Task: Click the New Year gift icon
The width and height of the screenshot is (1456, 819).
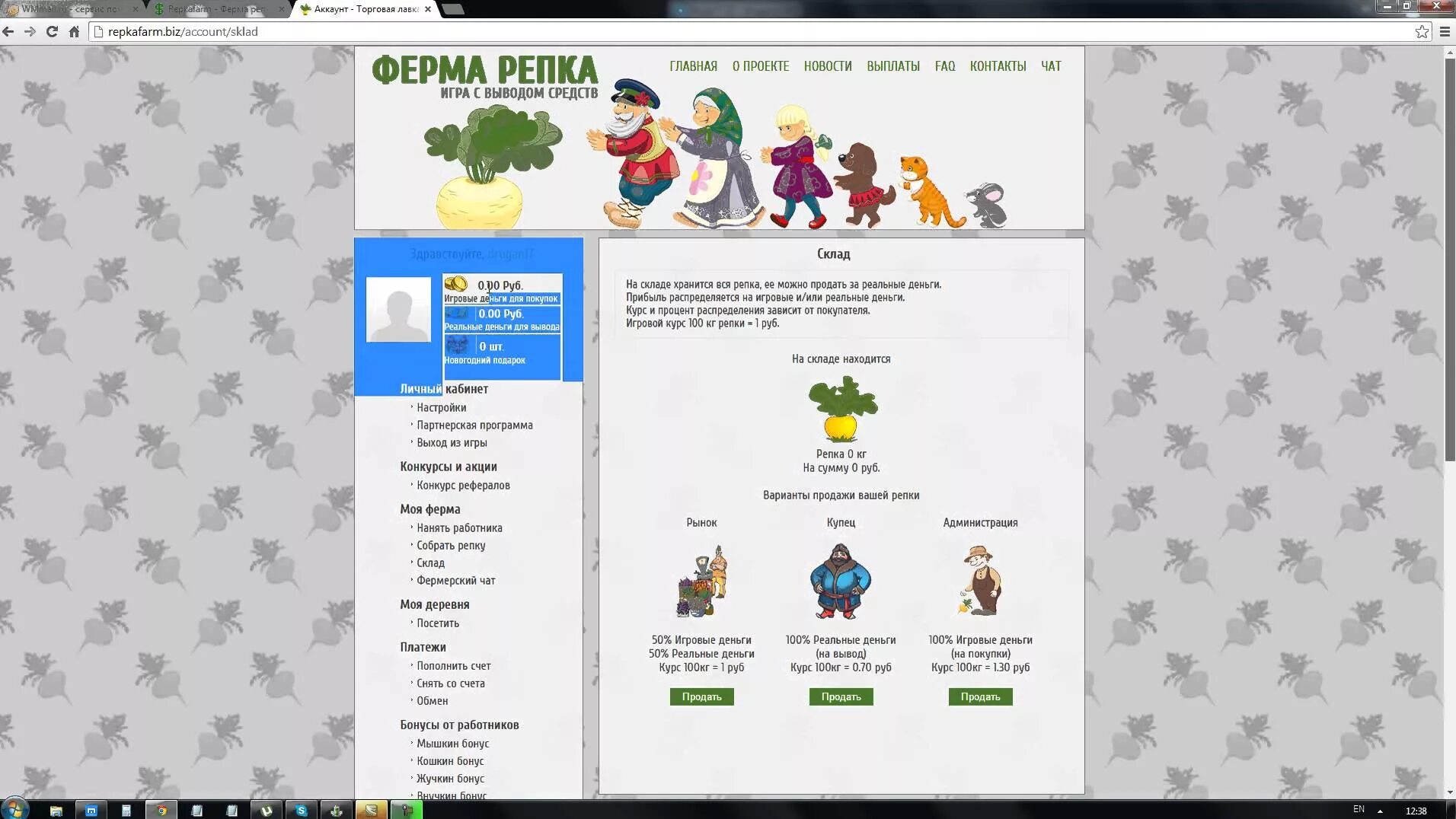Action: pyautogui.click(x=457, y=345)
